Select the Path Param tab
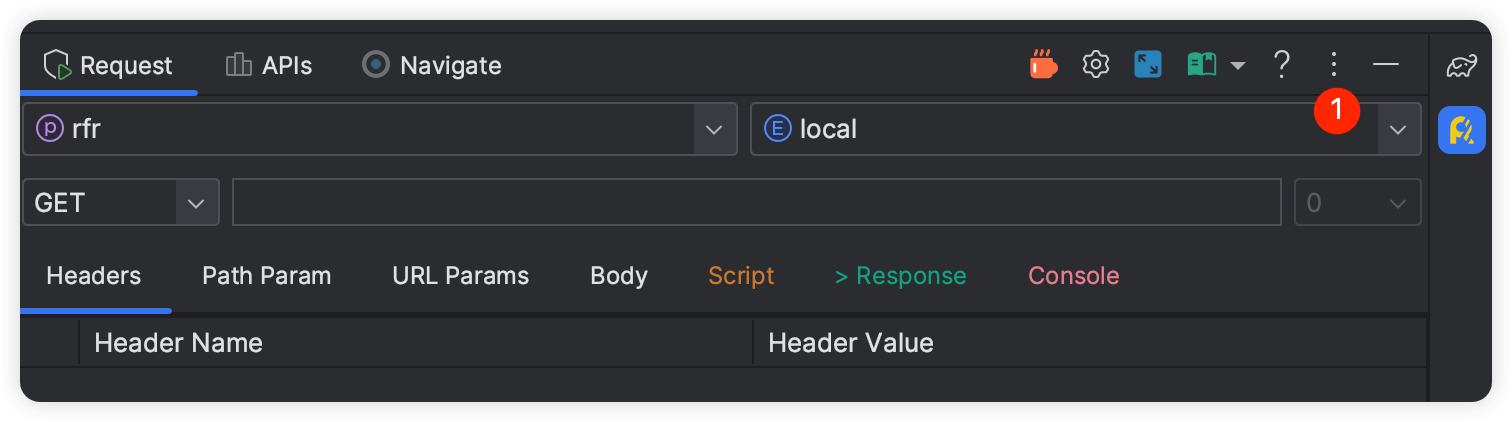The height and width of the screenshot is (422, 1512). point(266,276)
